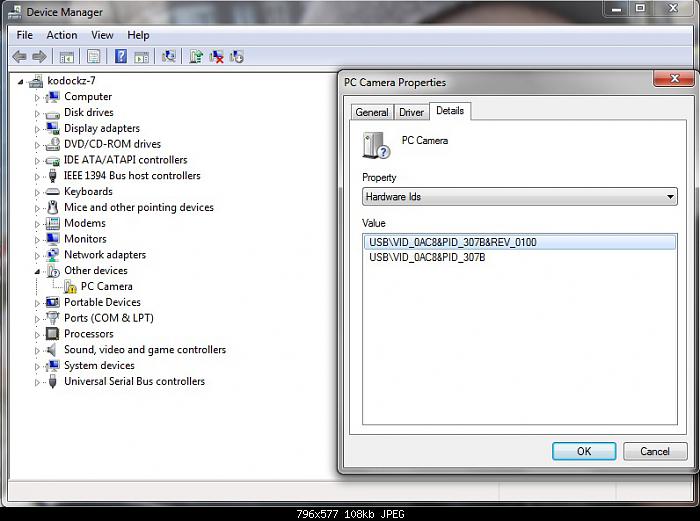This screenshot has height=521, width=700.
Task: Click the PC Camera device image in dialog
Action: [376, 145]
